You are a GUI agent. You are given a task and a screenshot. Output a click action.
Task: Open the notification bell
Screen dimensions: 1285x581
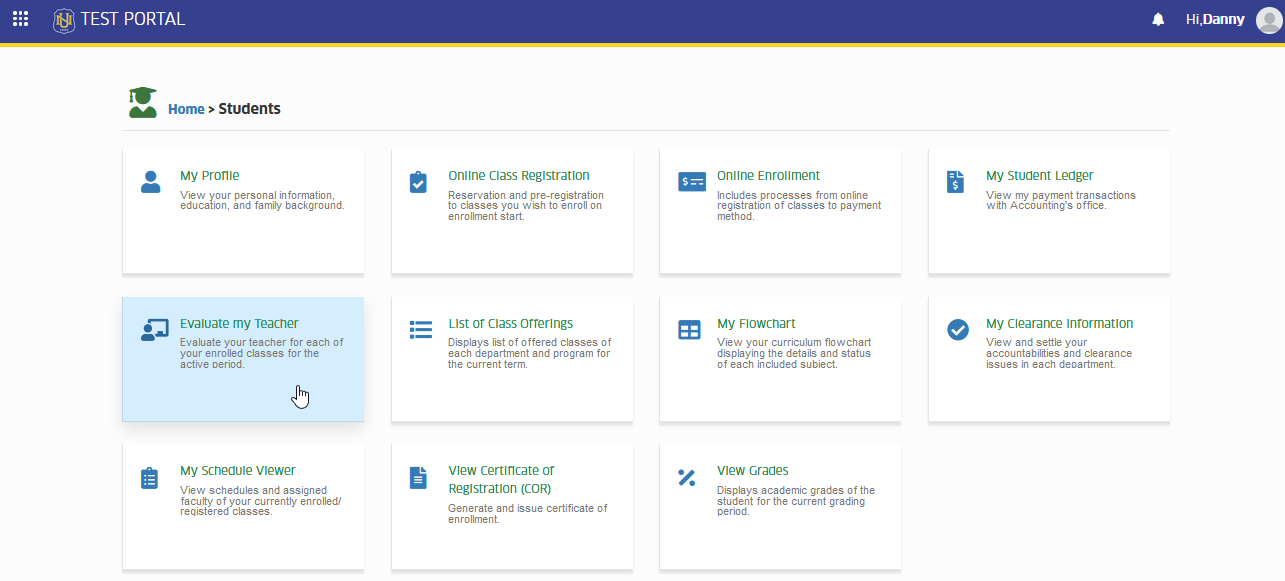pos(1158,20)
